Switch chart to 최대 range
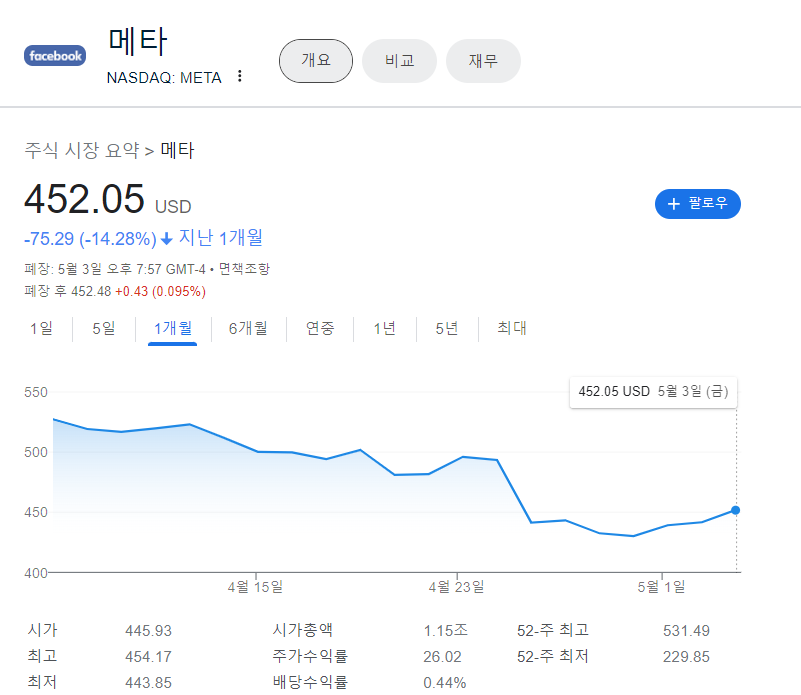This screenshot has height=695, width=801. [x=512, y=328]
